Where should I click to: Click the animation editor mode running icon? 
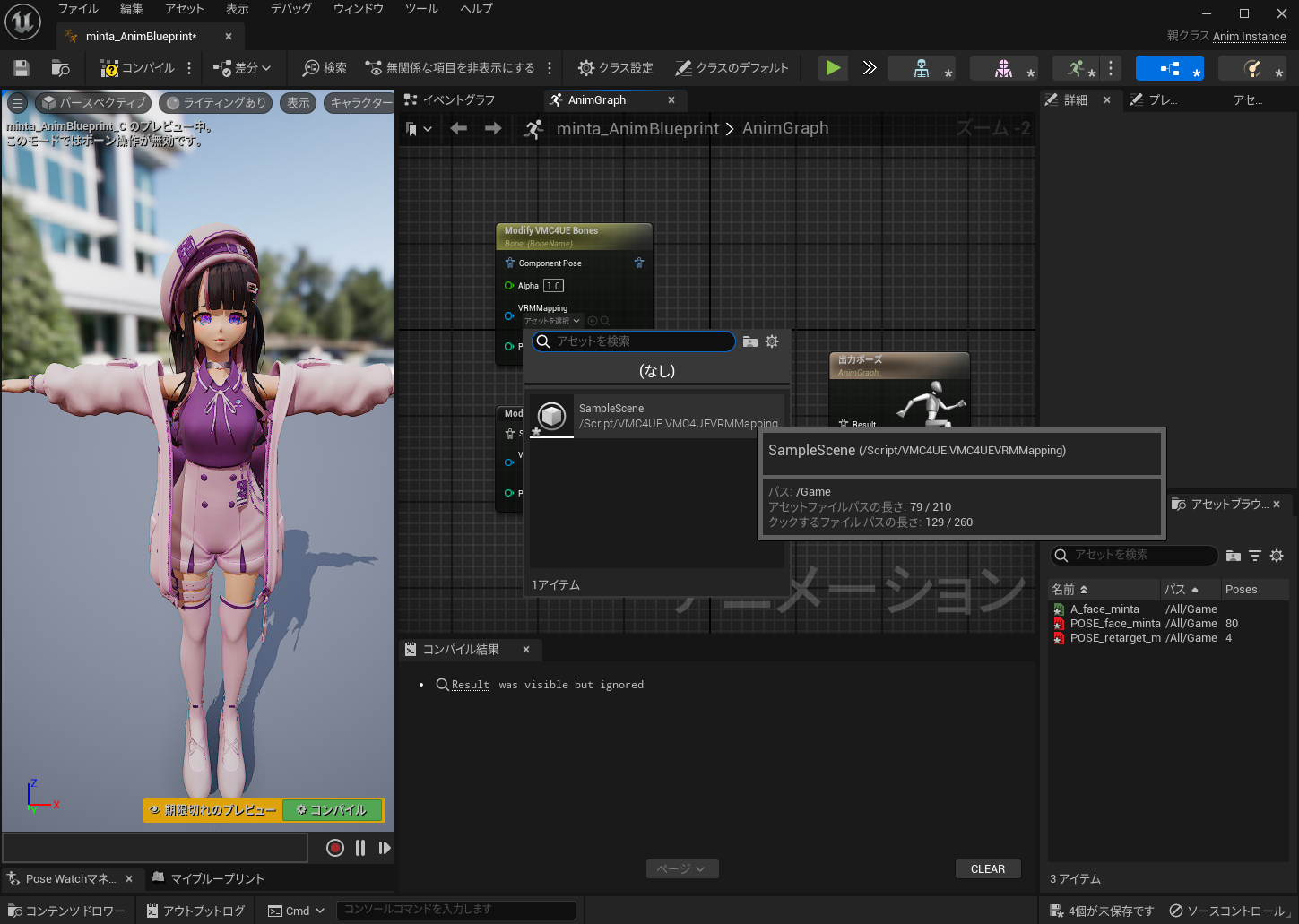pyautogui.click(x=1076, y=68)
